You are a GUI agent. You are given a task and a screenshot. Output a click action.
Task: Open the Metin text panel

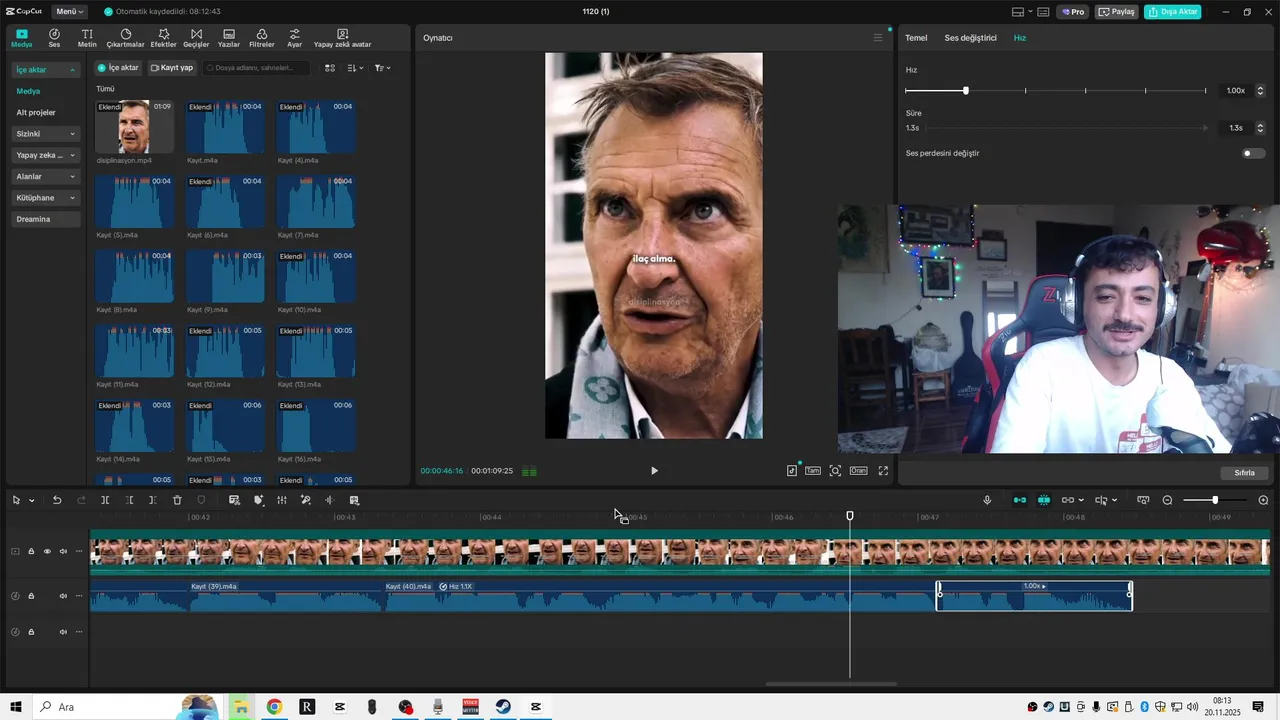point(87,38)
